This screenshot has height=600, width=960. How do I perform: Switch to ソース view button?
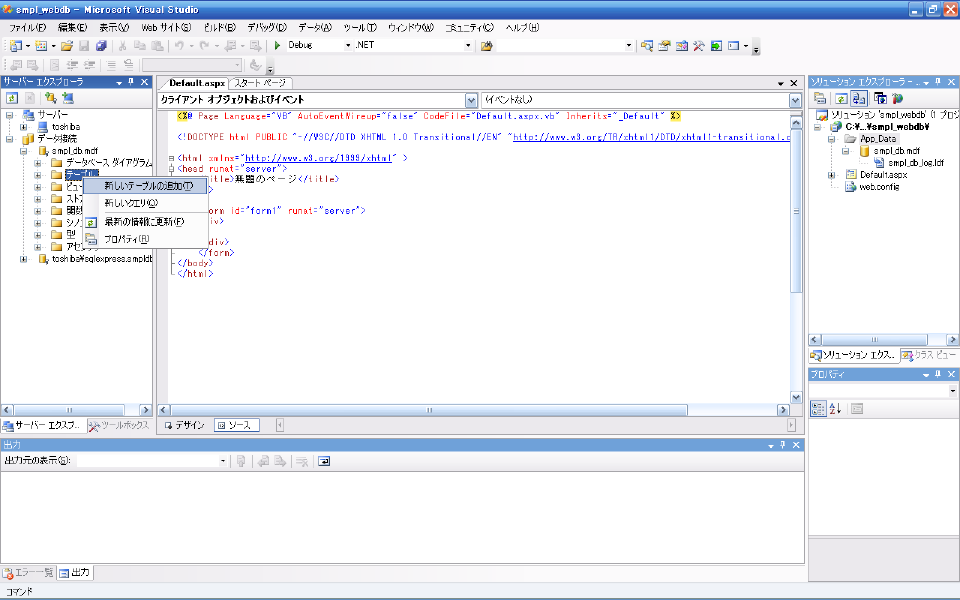point(237,425)
